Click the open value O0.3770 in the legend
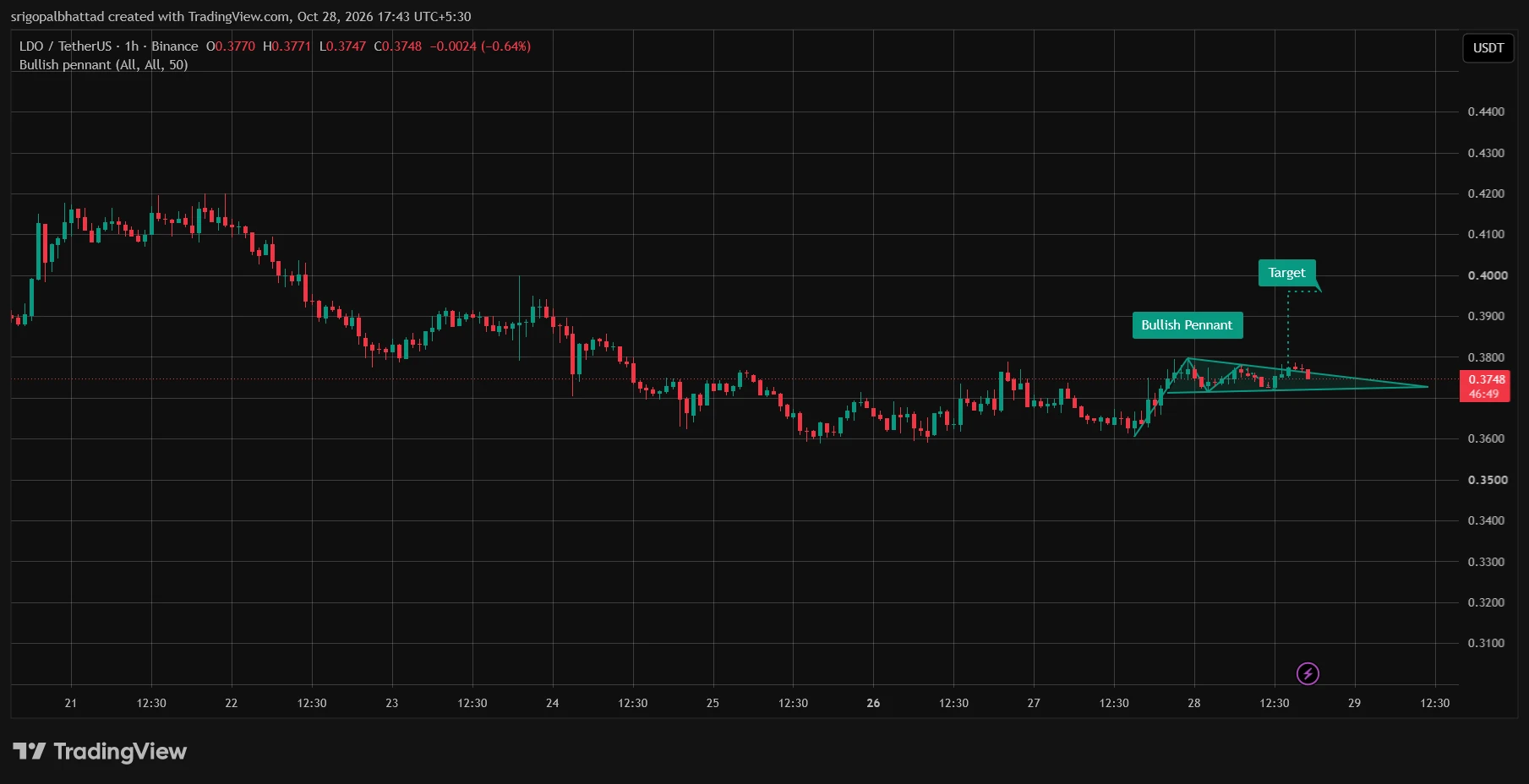 [x=231, y=46]
